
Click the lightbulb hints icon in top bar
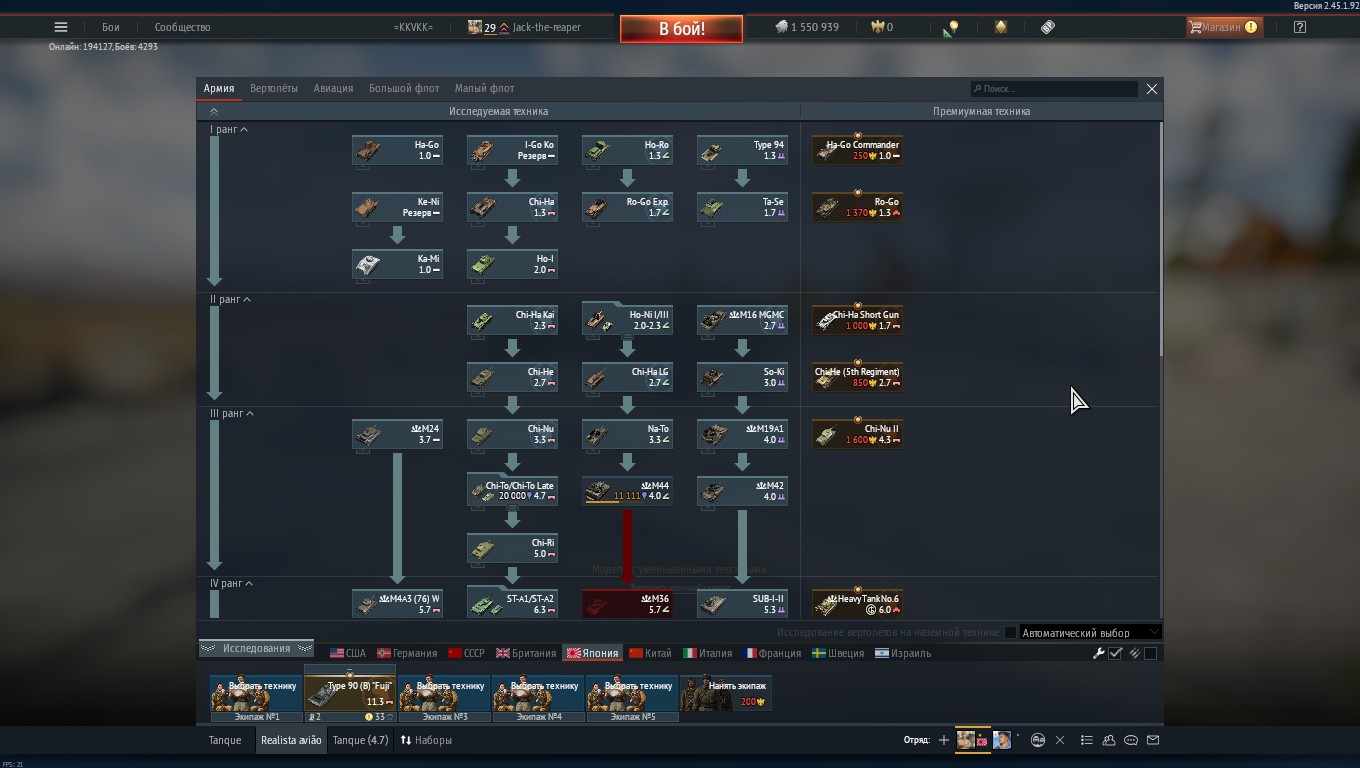point(952,28)
